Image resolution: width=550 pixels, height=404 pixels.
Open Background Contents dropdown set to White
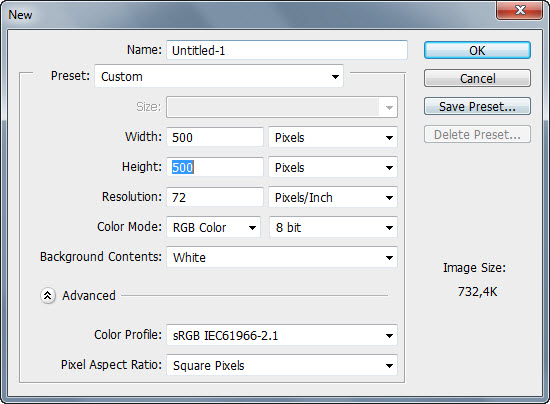[282, 257]
